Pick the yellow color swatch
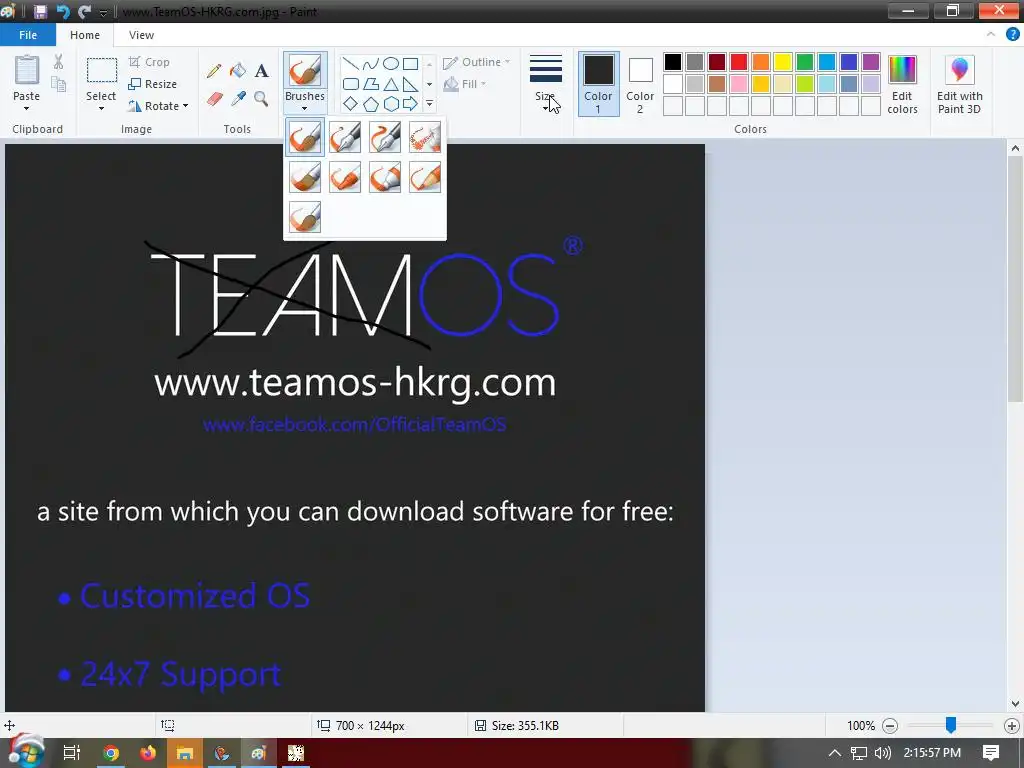1024x768 pixels. [x=782, y=62]
